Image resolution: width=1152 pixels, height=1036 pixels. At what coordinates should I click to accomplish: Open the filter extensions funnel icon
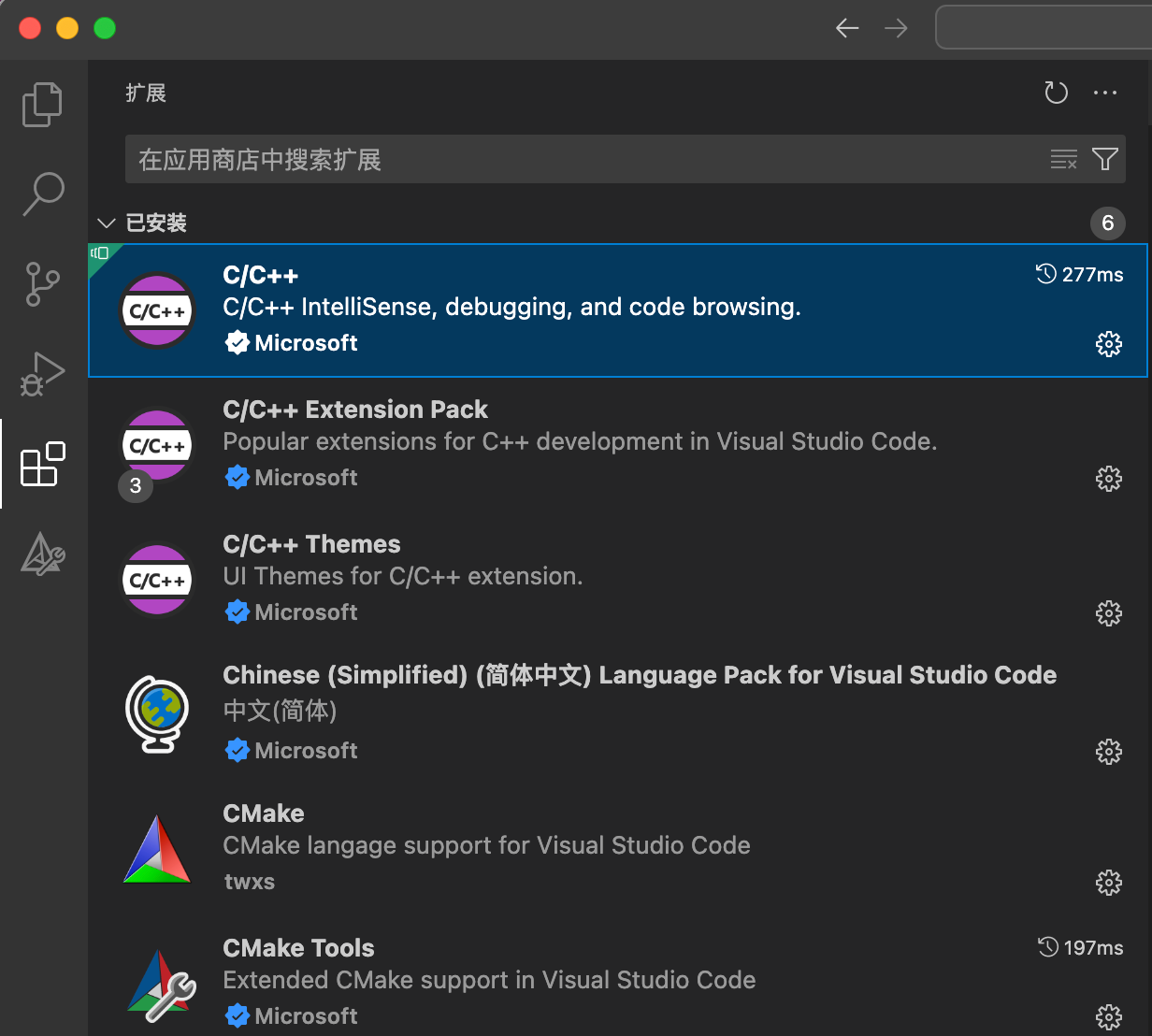click(1104, 159)
